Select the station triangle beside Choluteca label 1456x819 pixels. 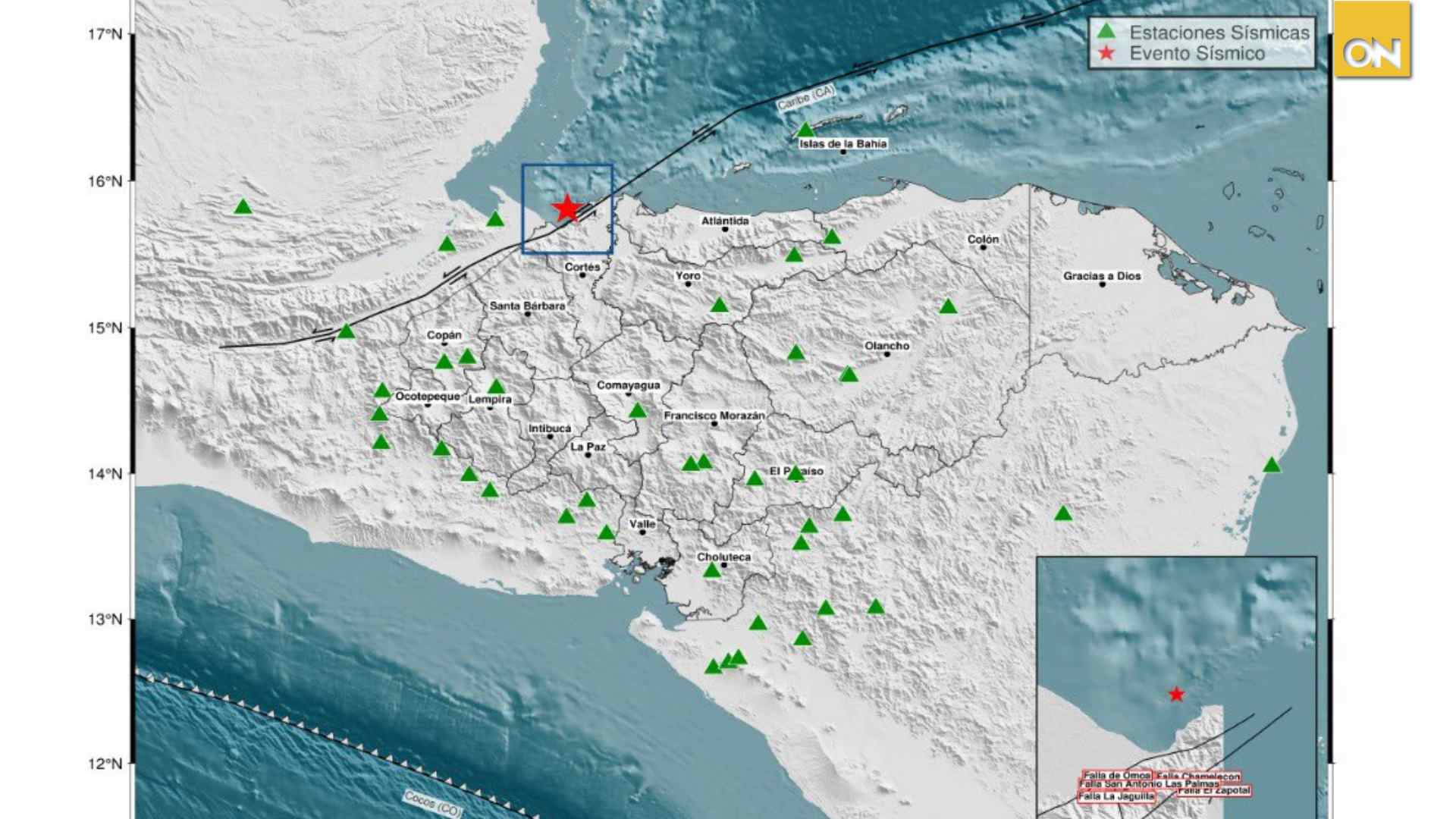tap(711, 570)
